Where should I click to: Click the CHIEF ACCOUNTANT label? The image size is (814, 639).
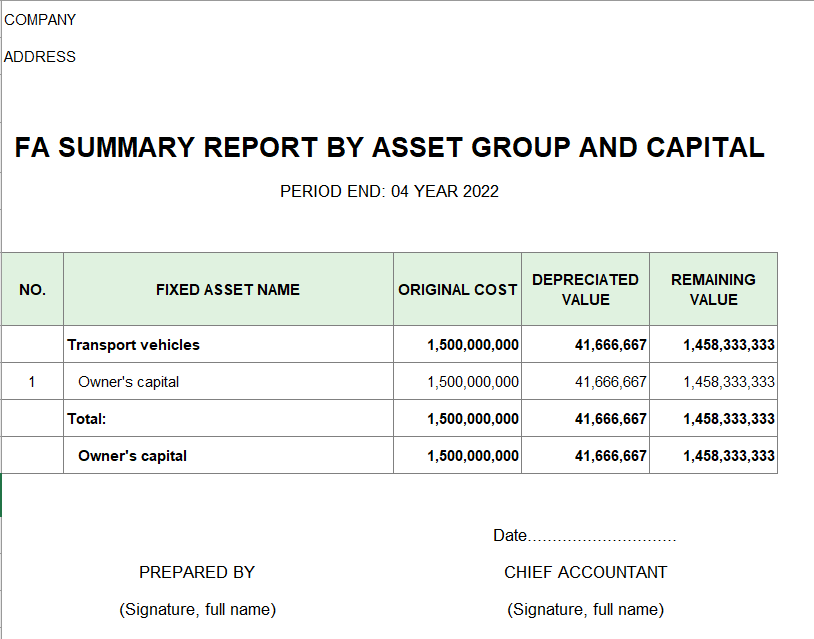click(x=585, y=572)
